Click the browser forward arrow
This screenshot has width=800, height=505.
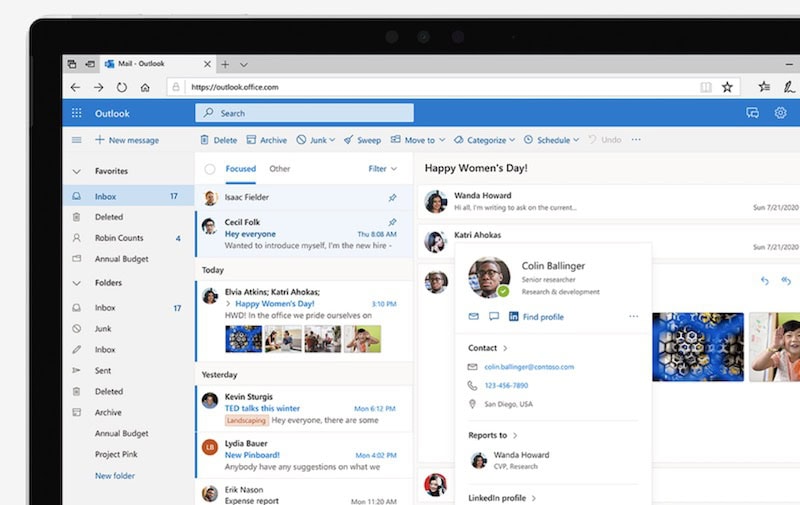point(98,87)
